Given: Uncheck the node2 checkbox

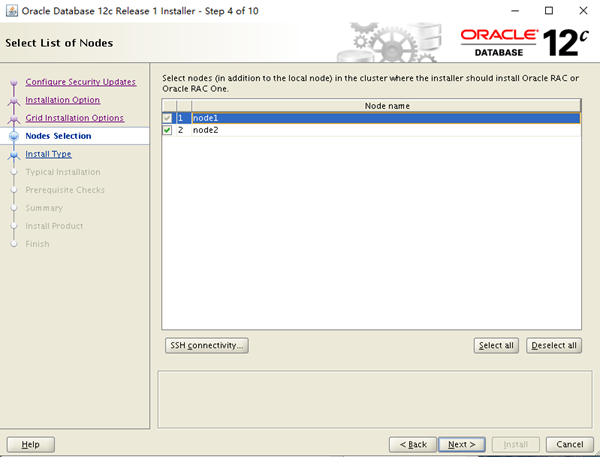Looking at the screenshot, I should coord(167,130).
